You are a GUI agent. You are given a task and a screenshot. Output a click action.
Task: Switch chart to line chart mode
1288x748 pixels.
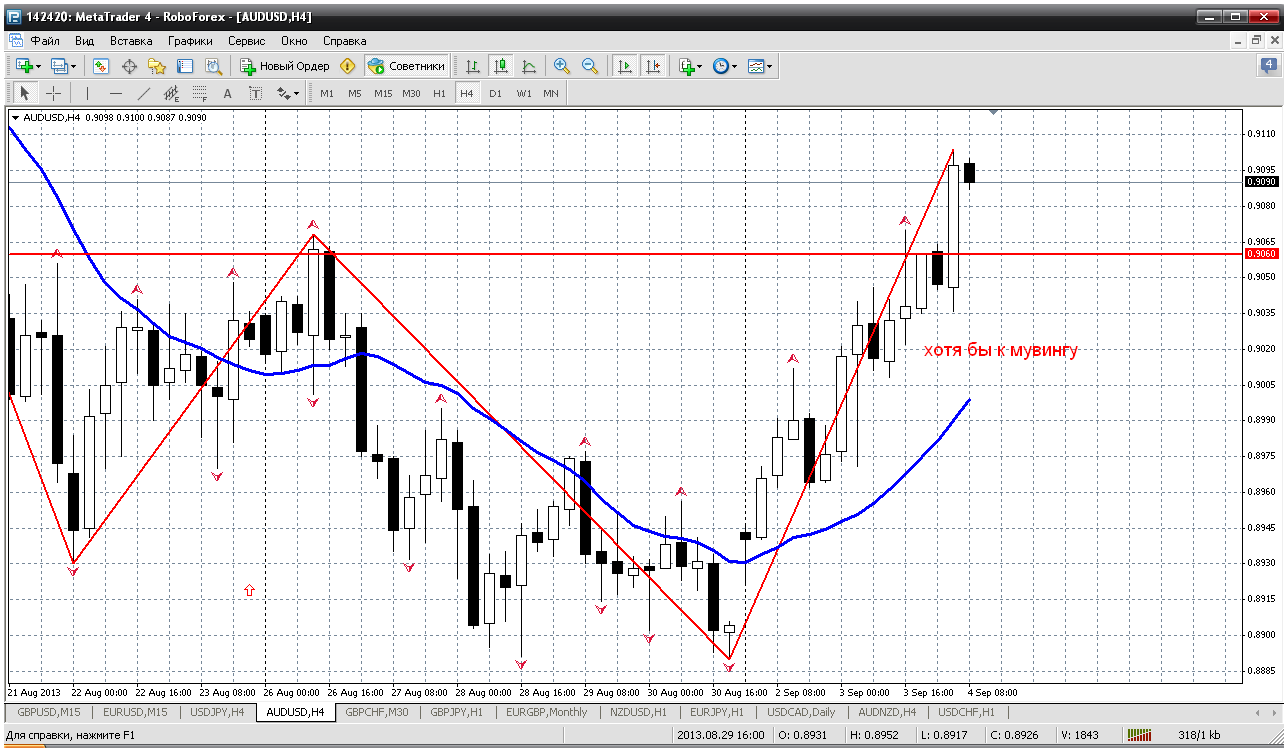(529, 66)
